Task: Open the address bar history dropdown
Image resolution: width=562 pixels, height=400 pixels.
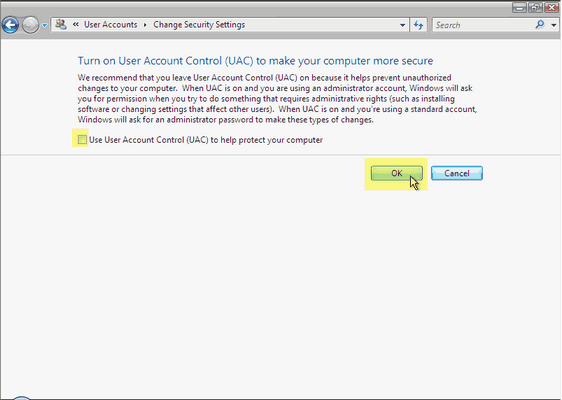Action: [403, 25]
